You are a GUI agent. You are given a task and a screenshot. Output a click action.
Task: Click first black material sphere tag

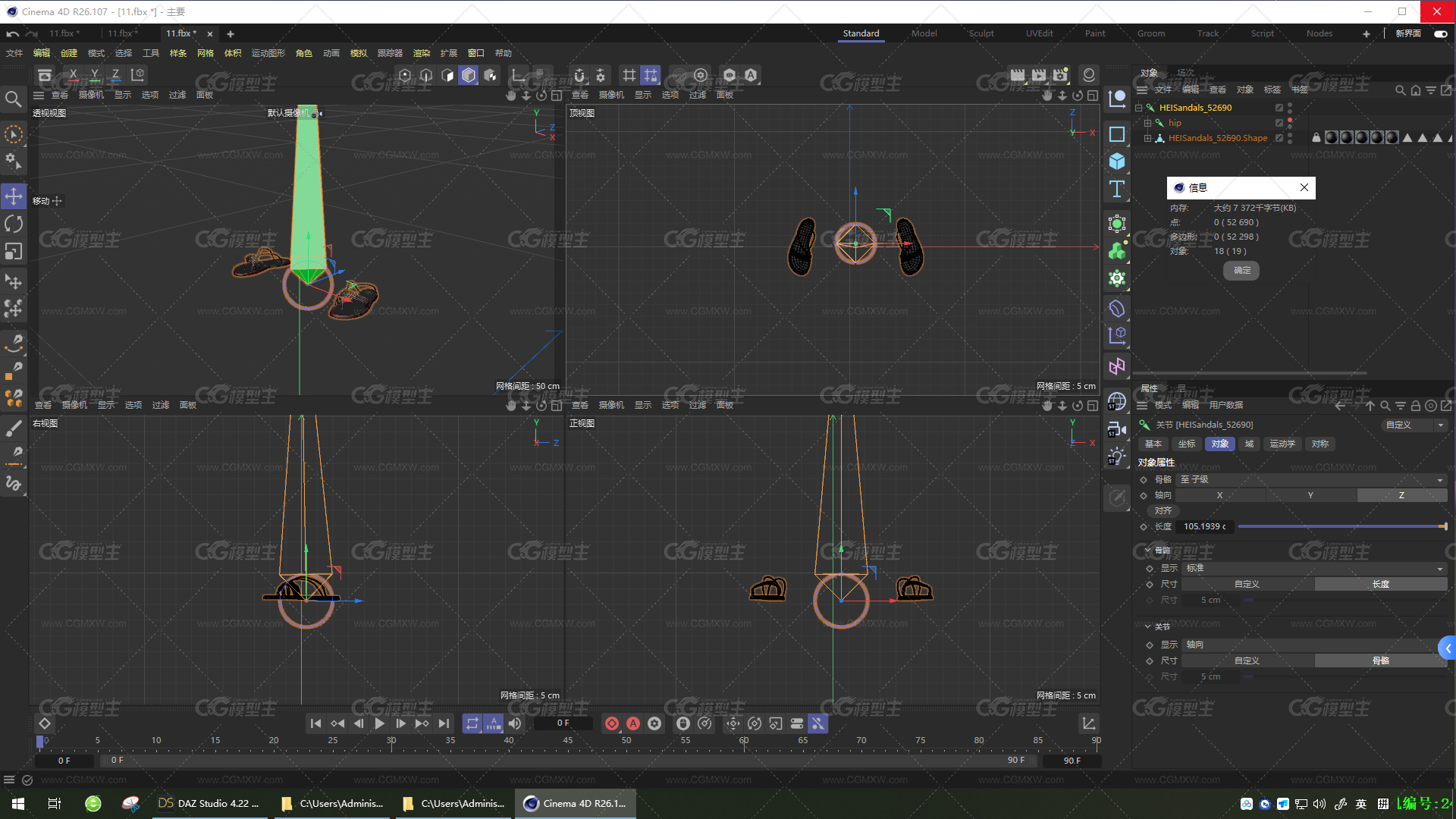tap(1332, 138)
